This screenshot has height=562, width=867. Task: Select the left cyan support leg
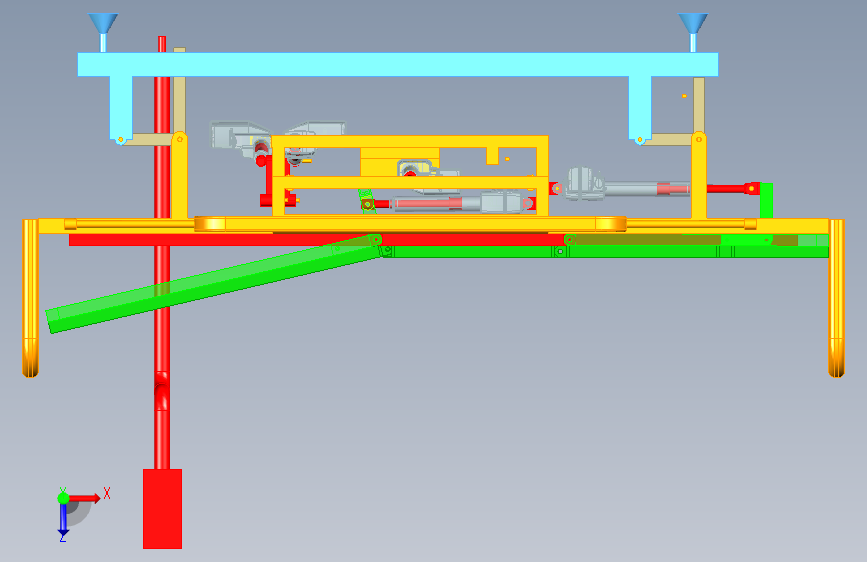[121, 108]
